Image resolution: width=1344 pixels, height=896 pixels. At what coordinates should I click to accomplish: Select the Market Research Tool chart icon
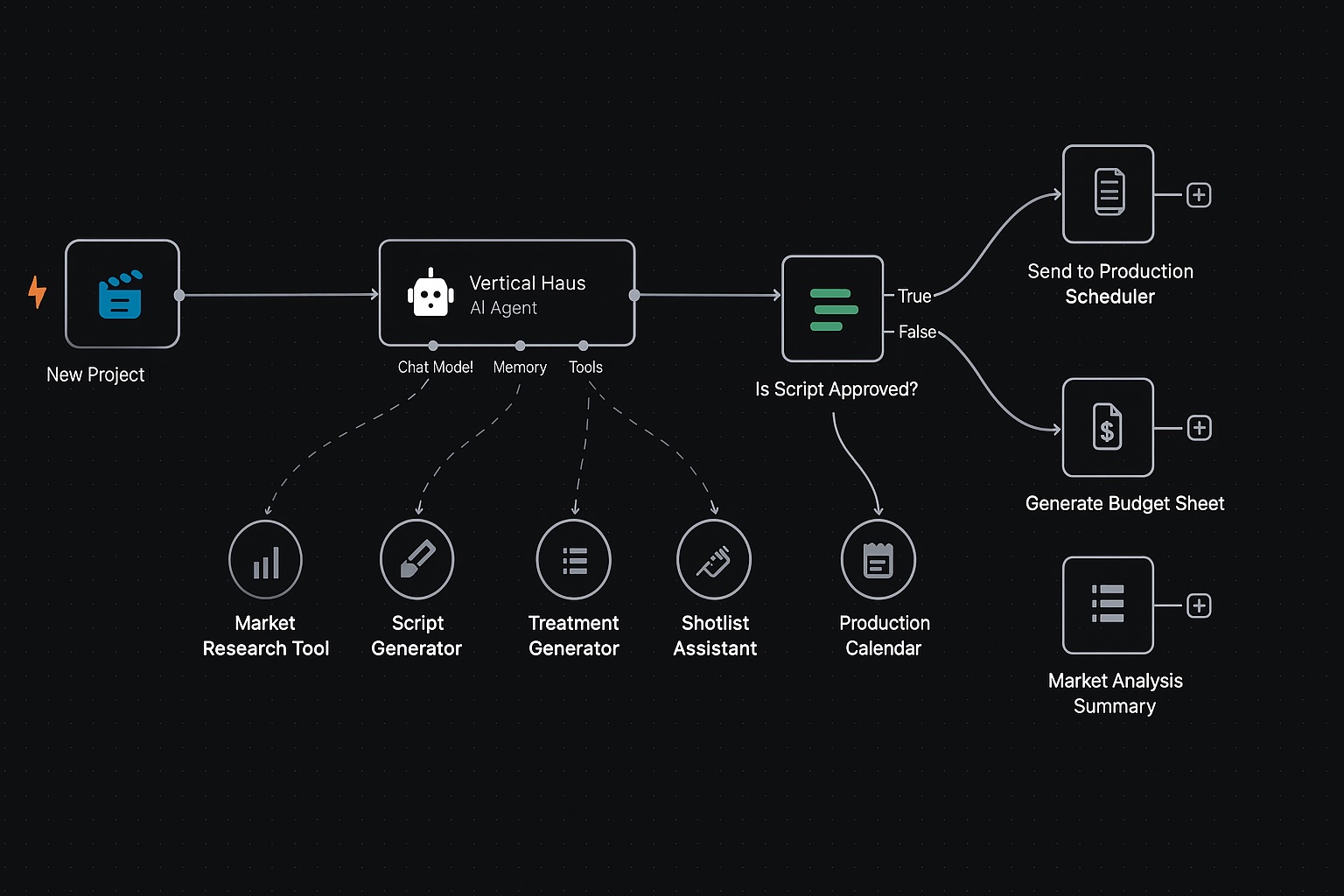(x=265, y=559)
